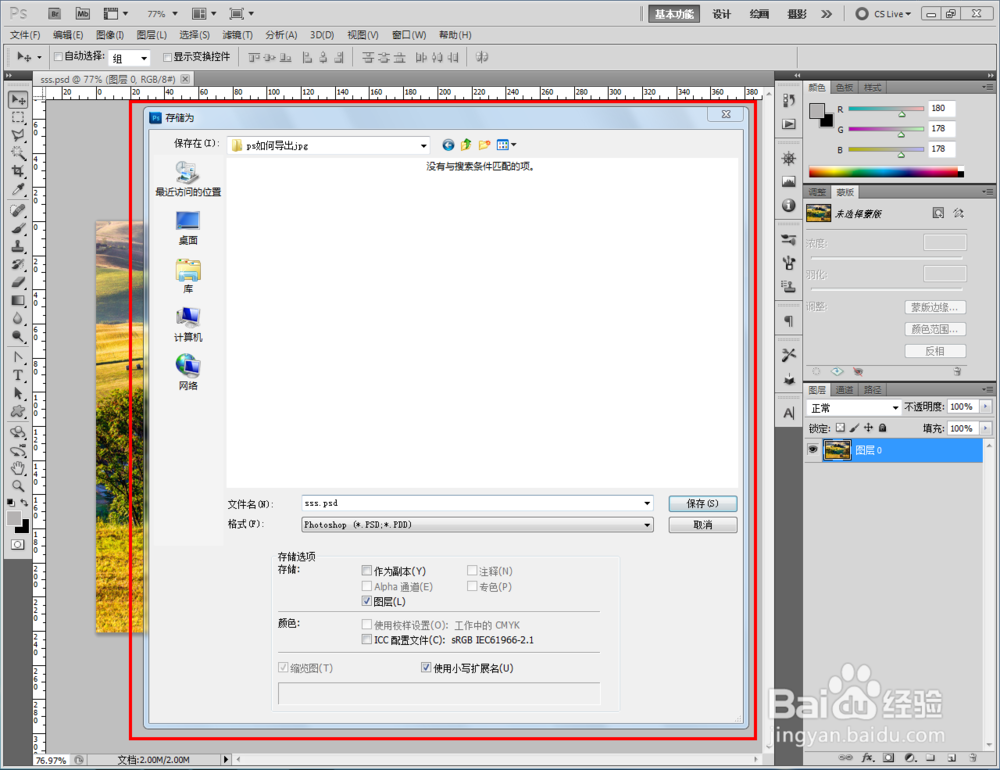The width and height of the screenshot is (1000, 770).
Task: Select the Zoom tool
Action: click(x=18, y=486)
